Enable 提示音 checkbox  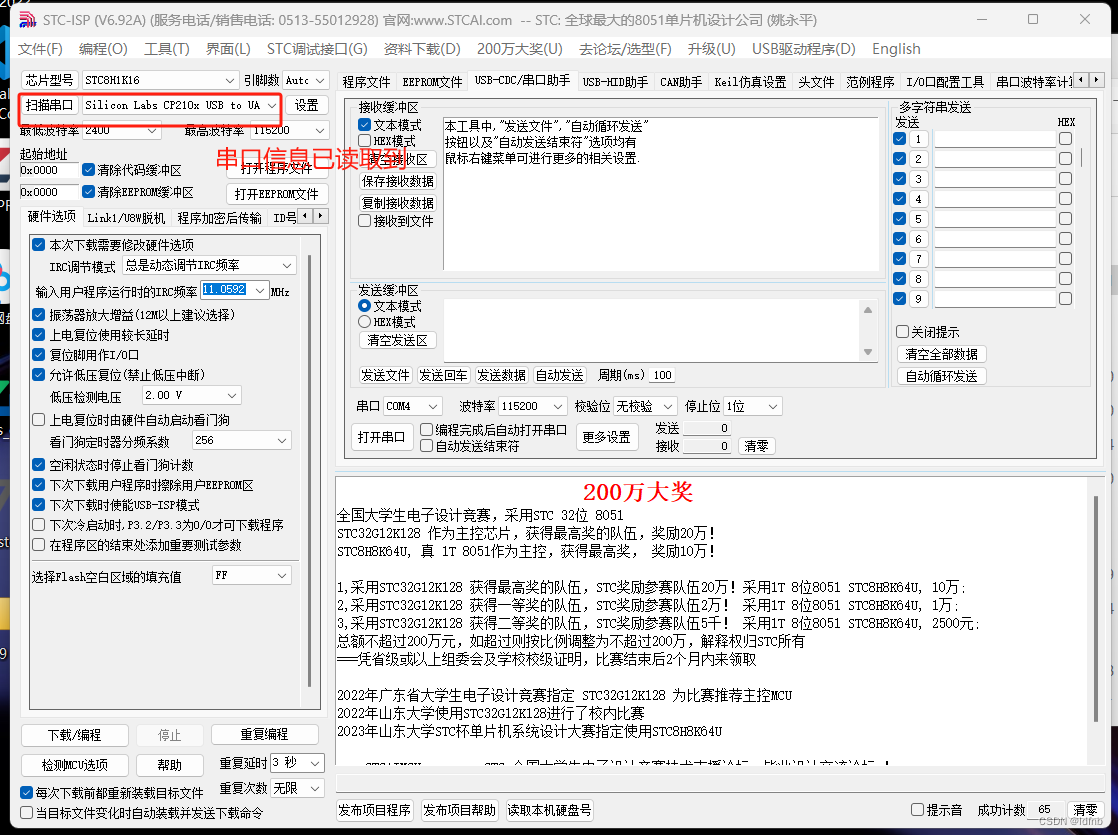point(918,809)
